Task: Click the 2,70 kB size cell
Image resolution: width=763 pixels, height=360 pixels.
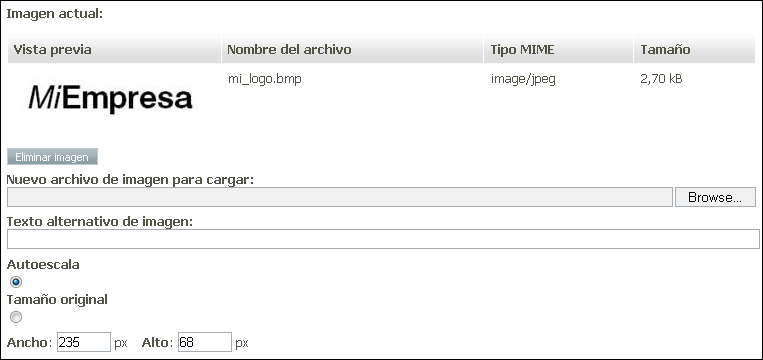Action: (x=661, y=79)
